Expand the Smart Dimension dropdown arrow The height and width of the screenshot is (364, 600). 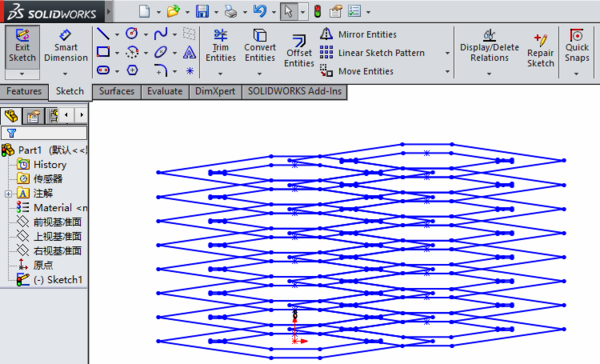[x=65, y=73]
